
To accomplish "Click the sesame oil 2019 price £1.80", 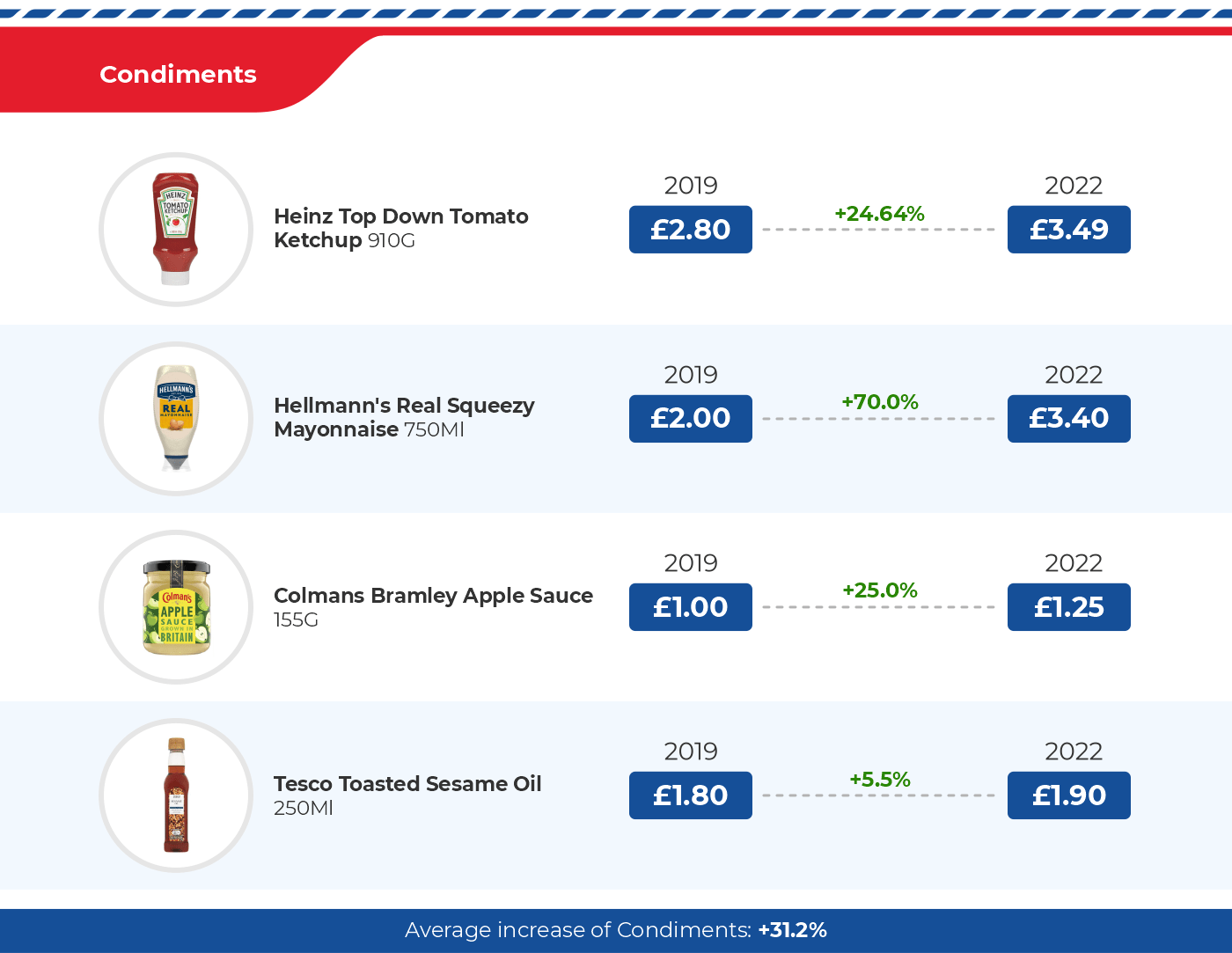I will coord(690,795).
